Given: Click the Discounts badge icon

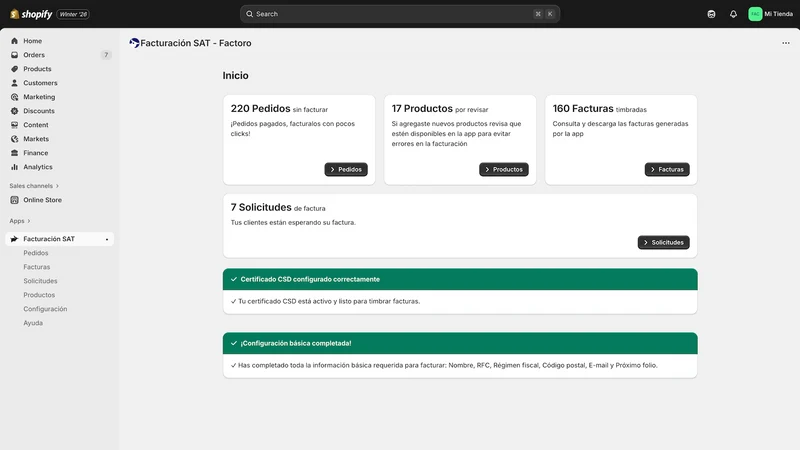Looking at the screenshot, I should pos(14,111).
